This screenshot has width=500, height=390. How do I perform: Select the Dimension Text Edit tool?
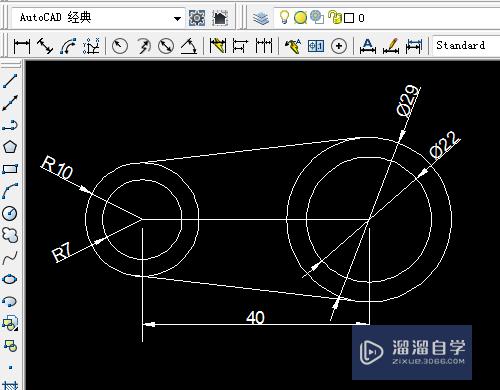pos(391,46)
